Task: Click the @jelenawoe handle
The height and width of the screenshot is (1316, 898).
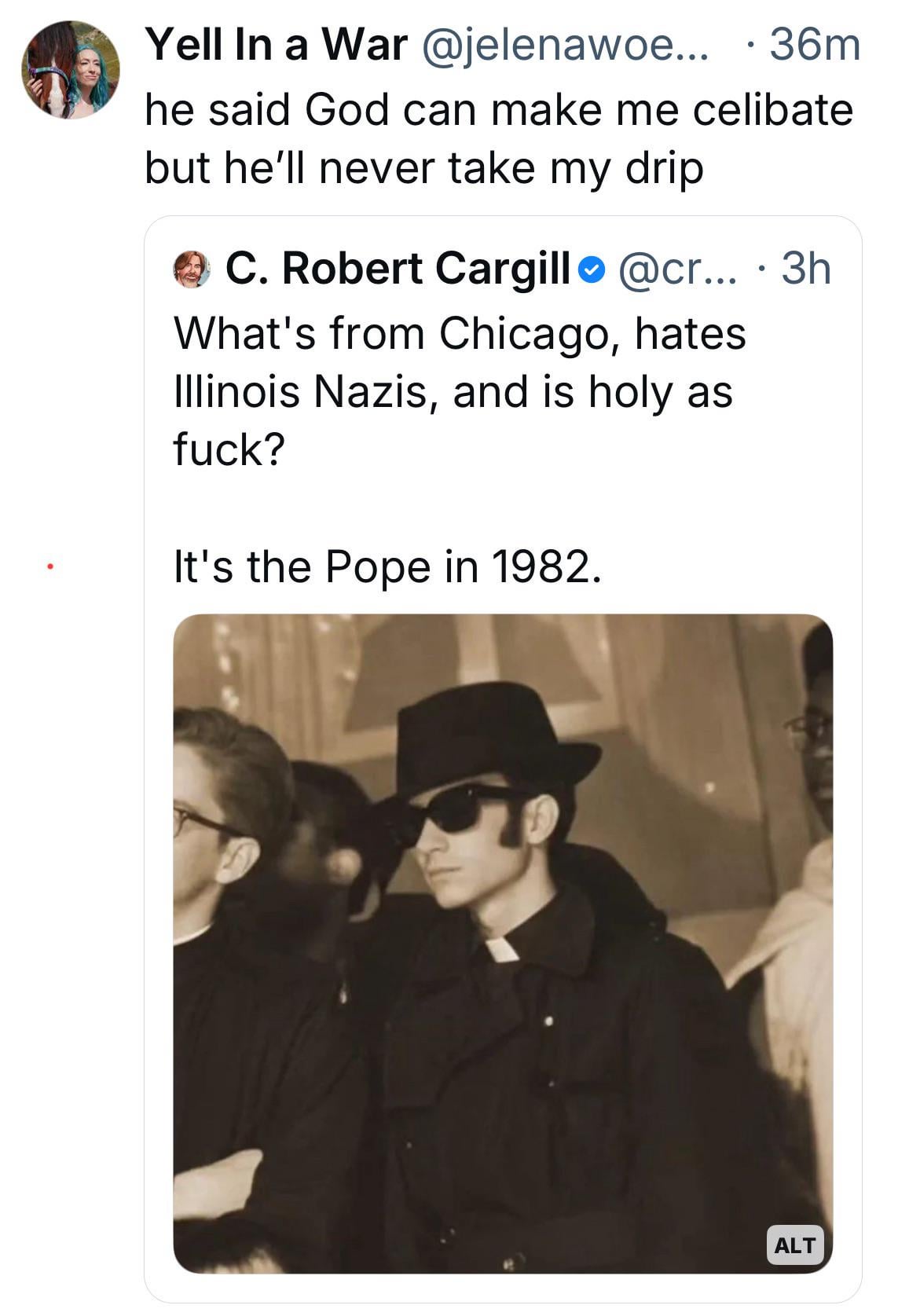Action: tap(566, 44)
